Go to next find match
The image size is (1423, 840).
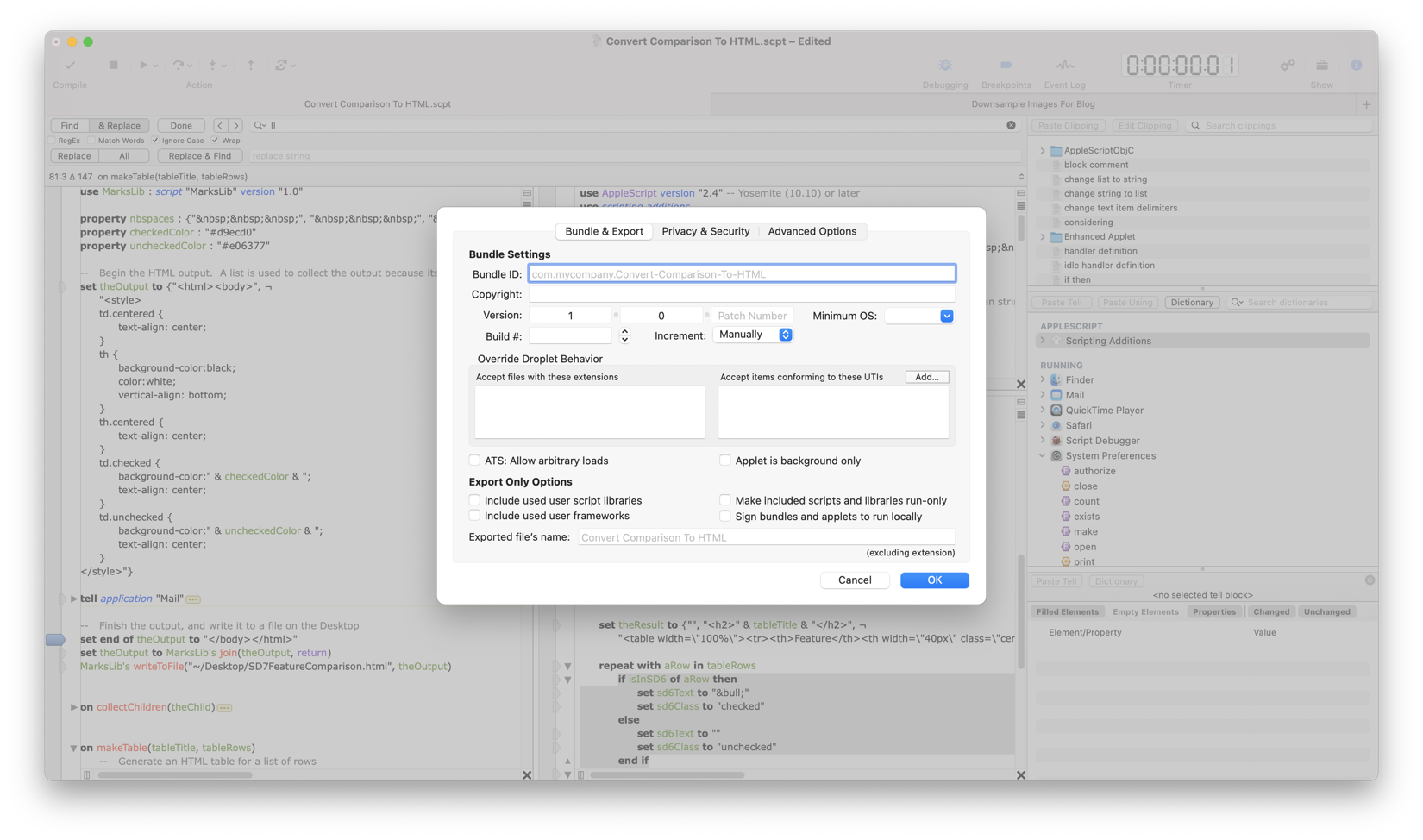[x=235, y=125]
